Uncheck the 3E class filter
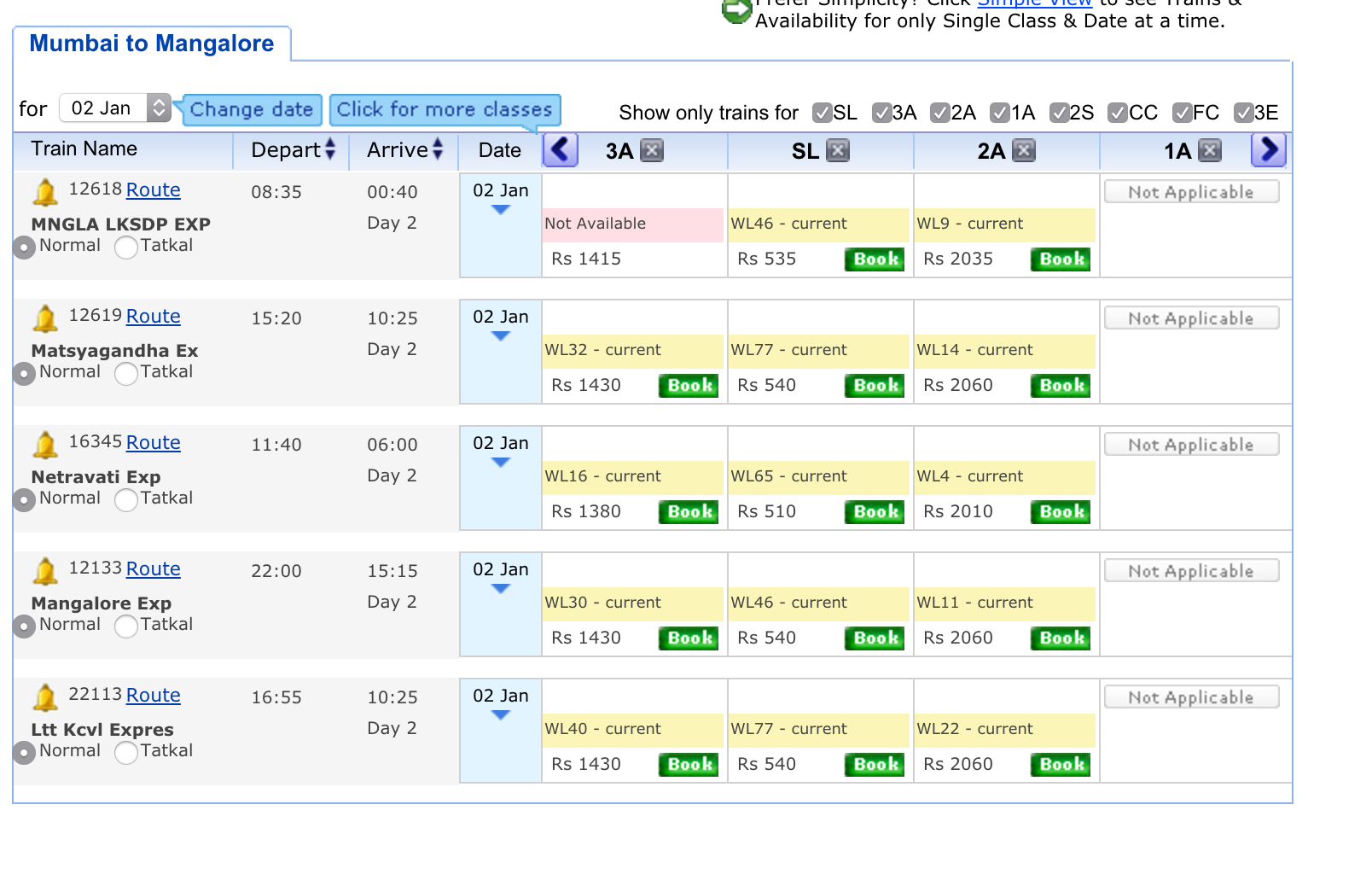 [x=1244, y=113]
